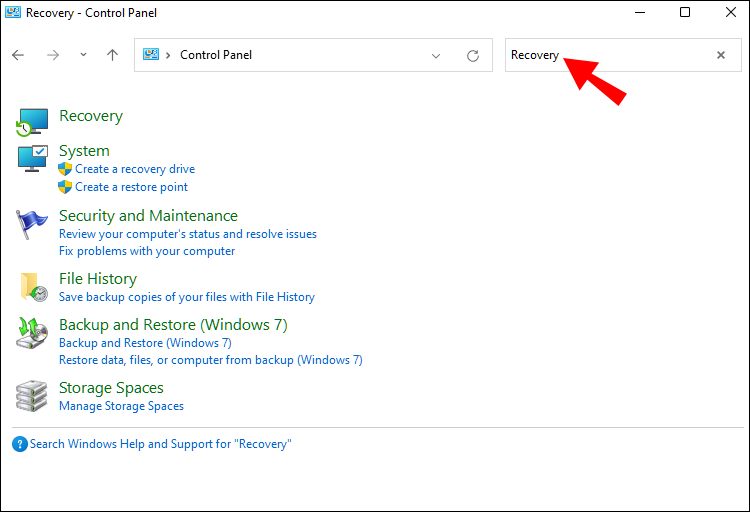
Task: Refresh the Control Panel view
Action: click(x=473, y=56)
